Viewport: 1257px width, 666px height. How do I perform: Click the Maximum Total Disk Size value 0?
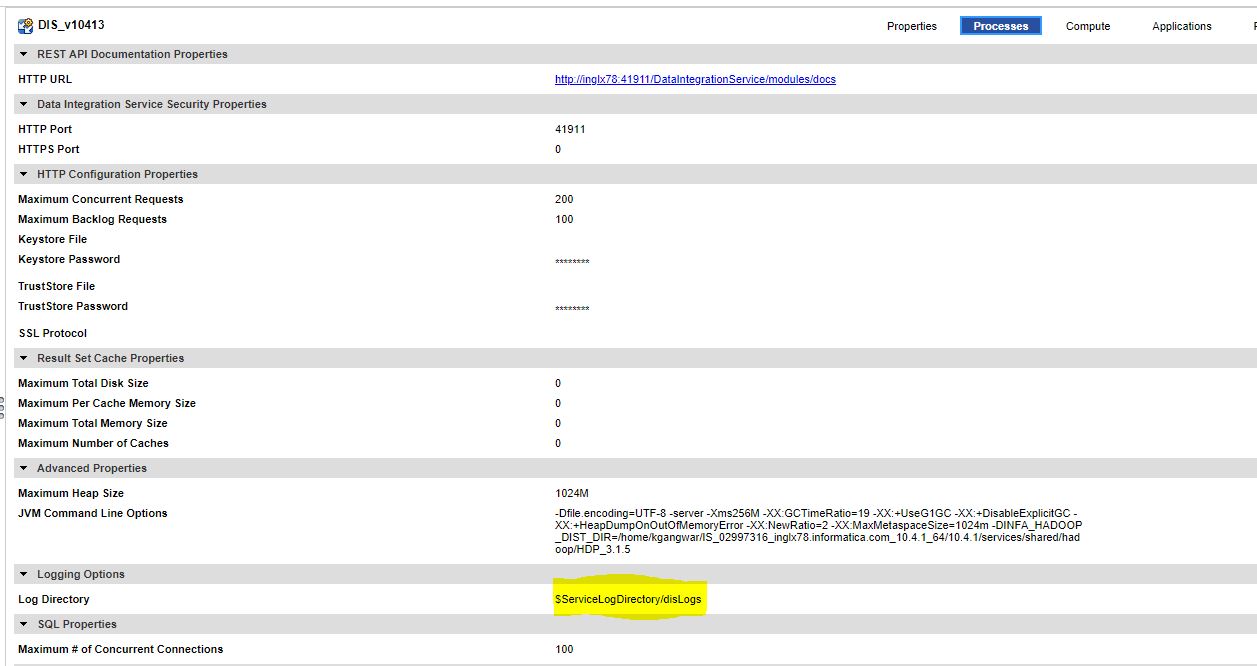pos(558,383)
